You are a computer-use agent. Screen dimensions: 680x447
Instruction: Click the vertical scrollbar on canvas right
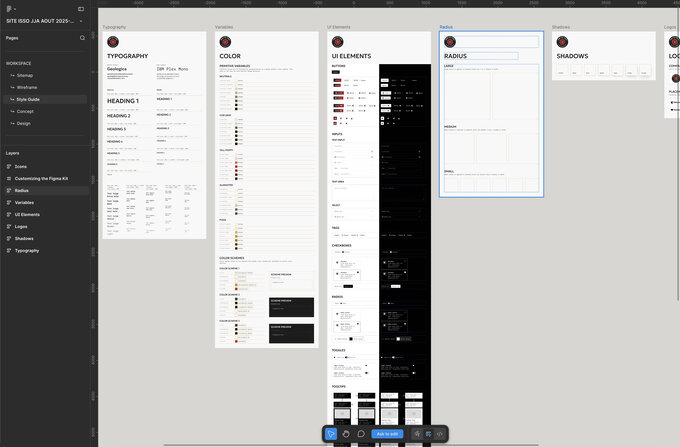(678, 154)
